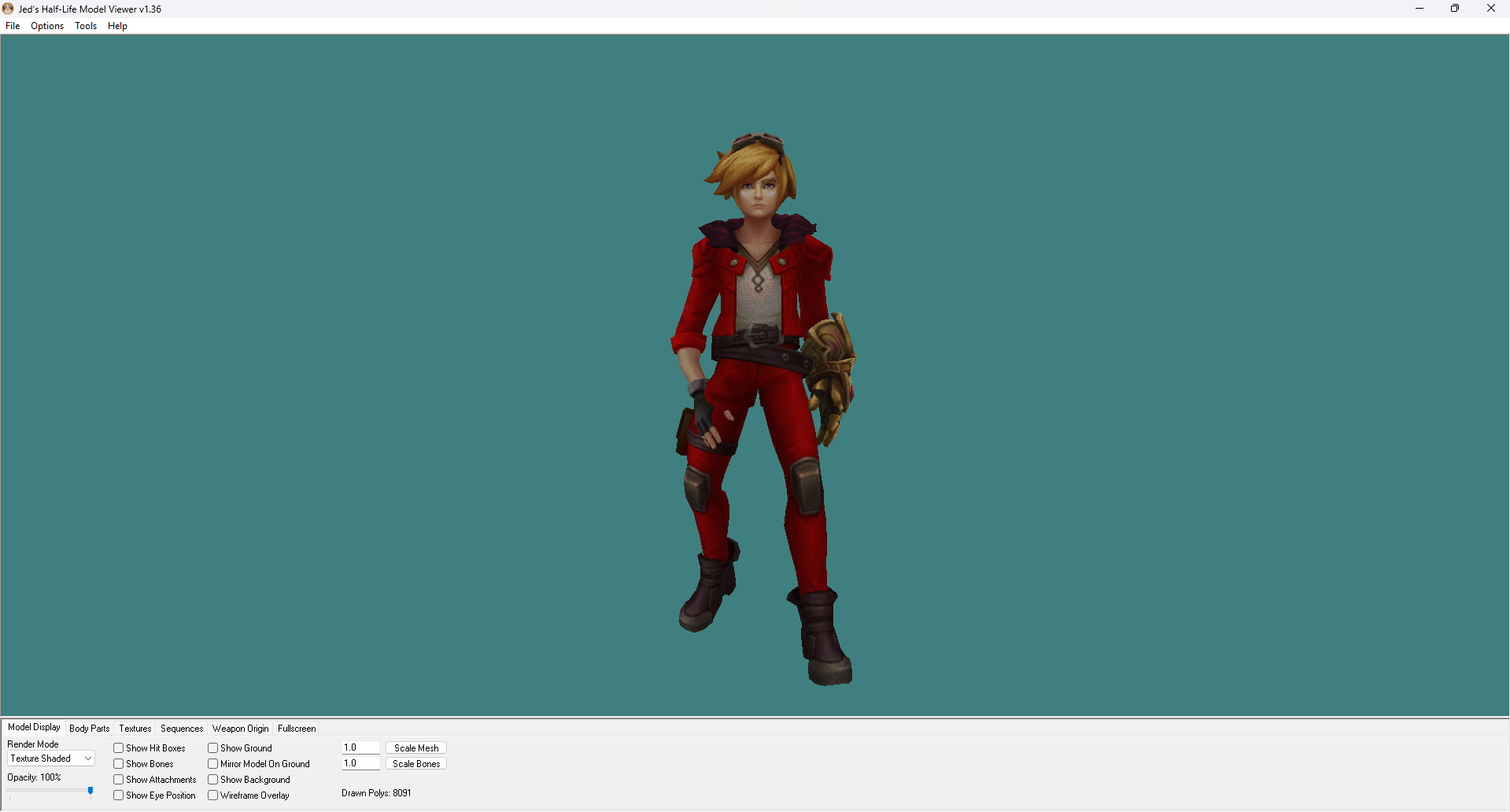Screen dimensions: 1510x812
Task: Open the Options menu
Action: pos(47,26)
